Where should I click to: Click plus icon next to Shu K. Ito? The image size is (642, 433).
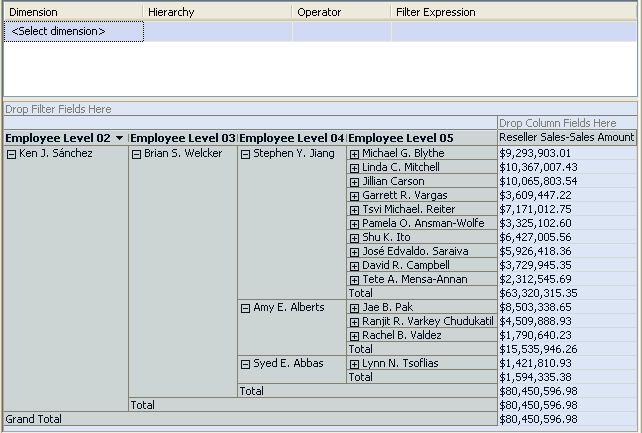click(355, 238)
